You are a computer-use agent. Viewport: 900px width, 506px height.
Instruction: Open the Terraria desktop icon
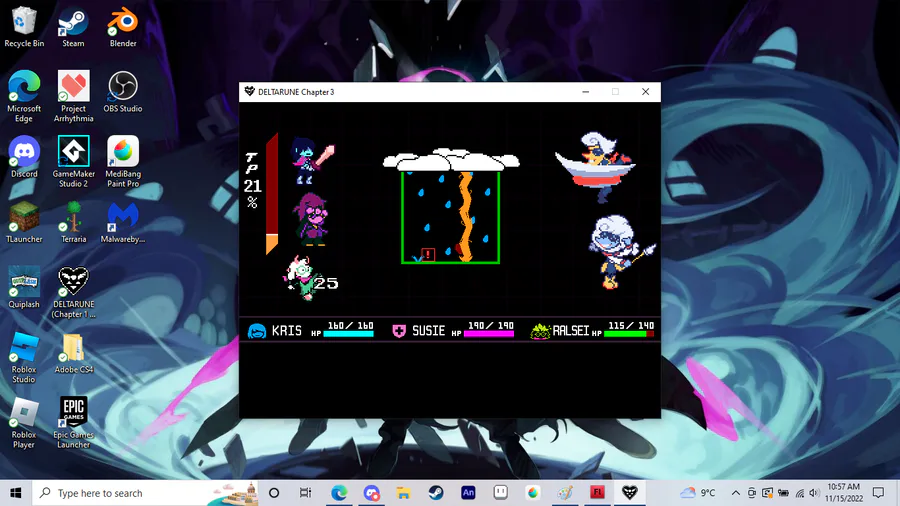(x=73, y=222)
